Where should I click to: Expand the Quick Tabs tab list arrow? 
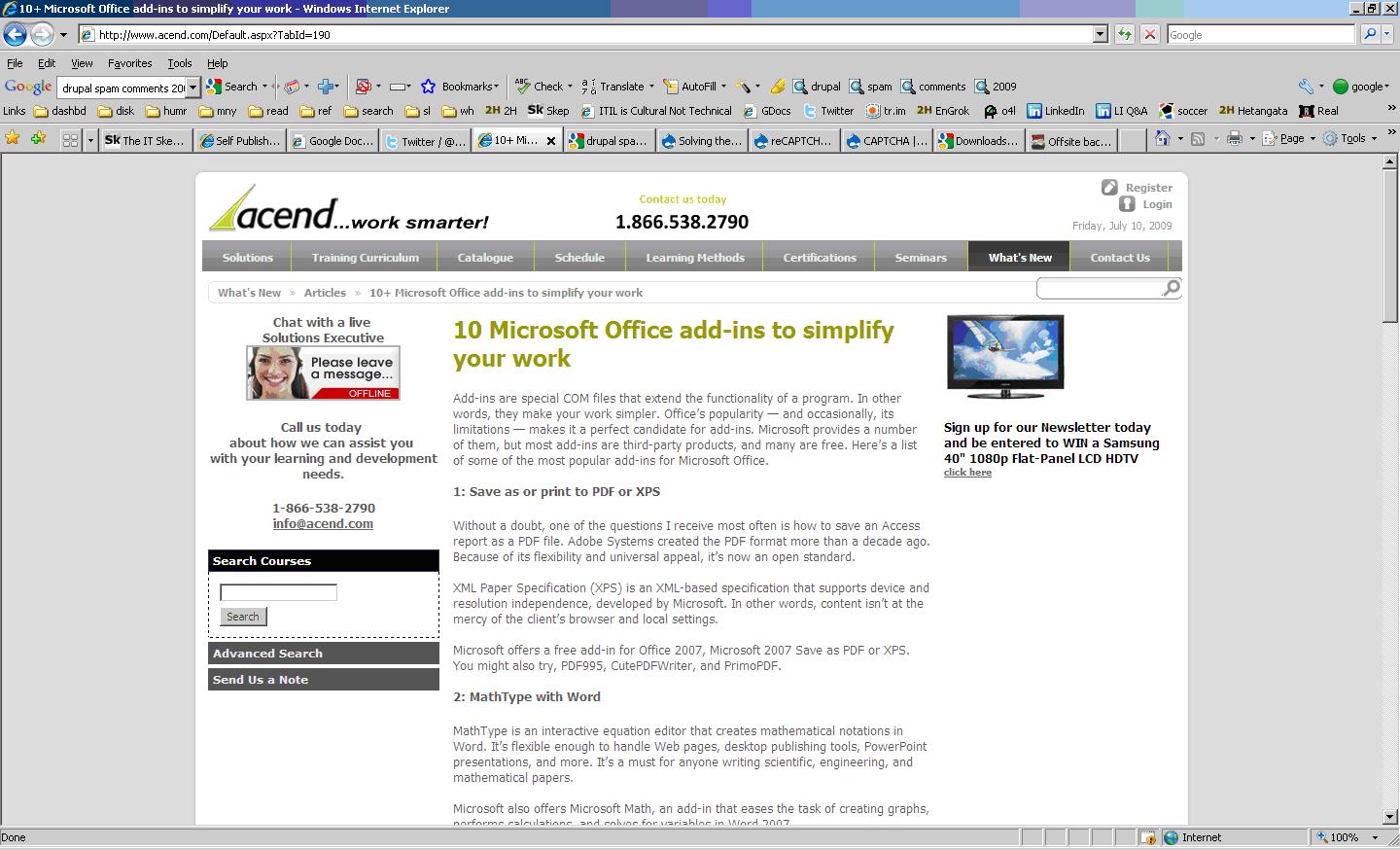[90, 140]
